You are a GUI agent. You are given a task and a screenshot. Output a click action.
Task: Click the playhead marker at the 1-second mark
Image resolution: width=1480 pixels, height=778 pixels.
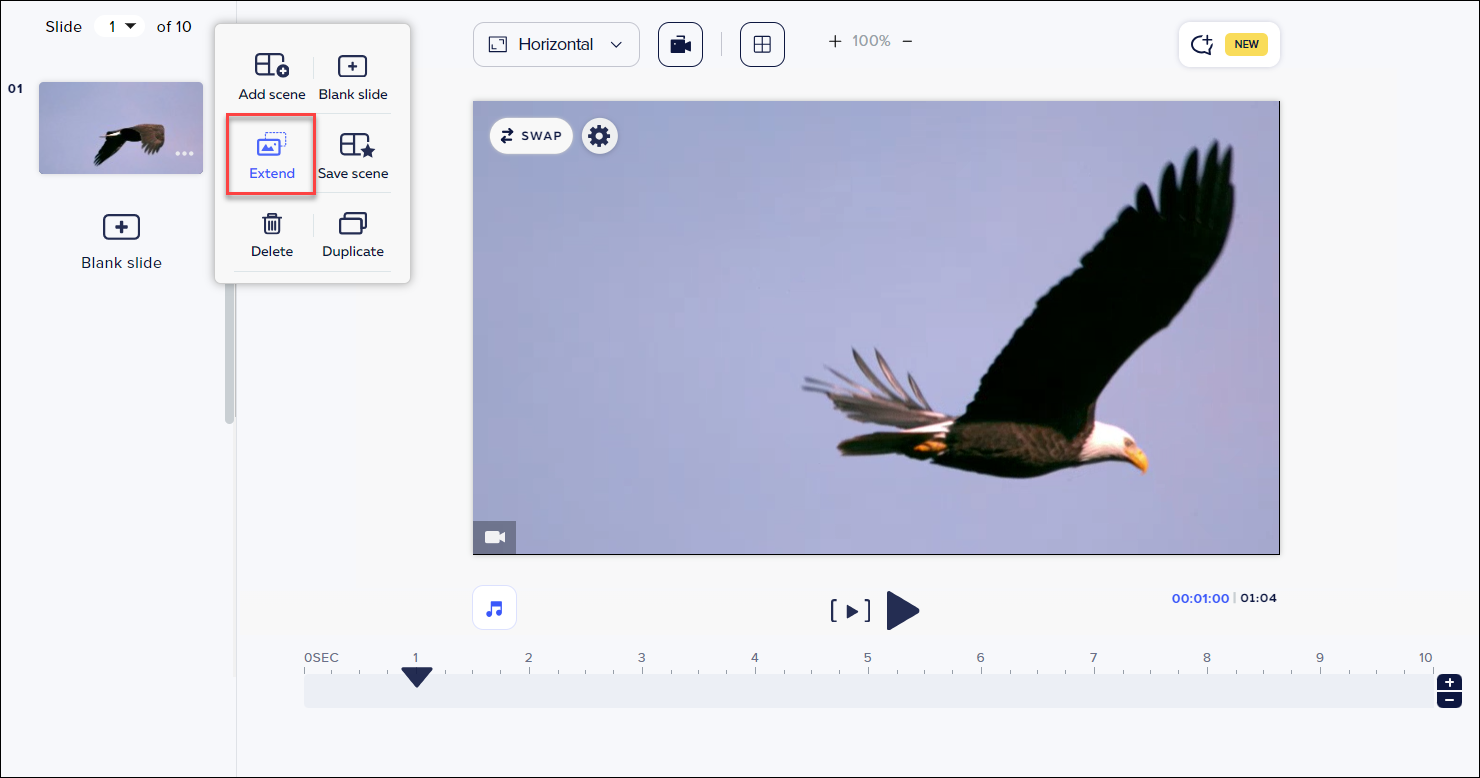pos(417,677)
